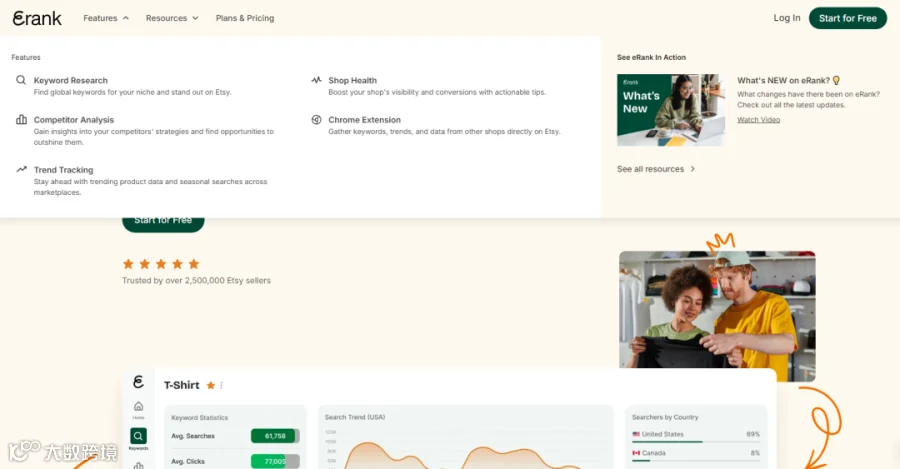This screenshot has width=900, height=469.
Task: Open the Competitor Analysis feature
Action: 73,120
